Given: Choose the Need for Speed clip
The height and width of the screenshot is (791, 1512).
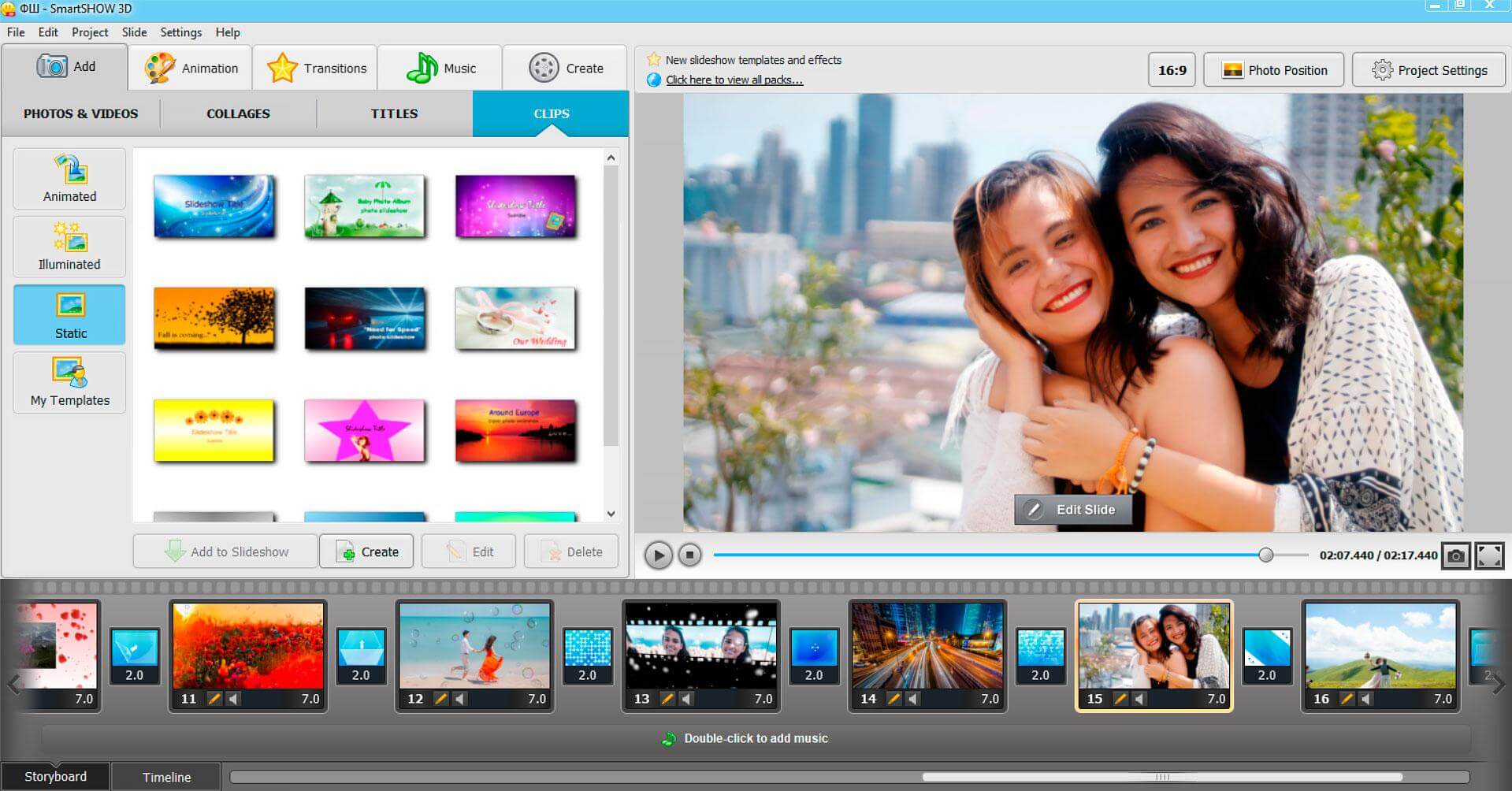Looking at the screenshot, I should (x=365, y=318).
